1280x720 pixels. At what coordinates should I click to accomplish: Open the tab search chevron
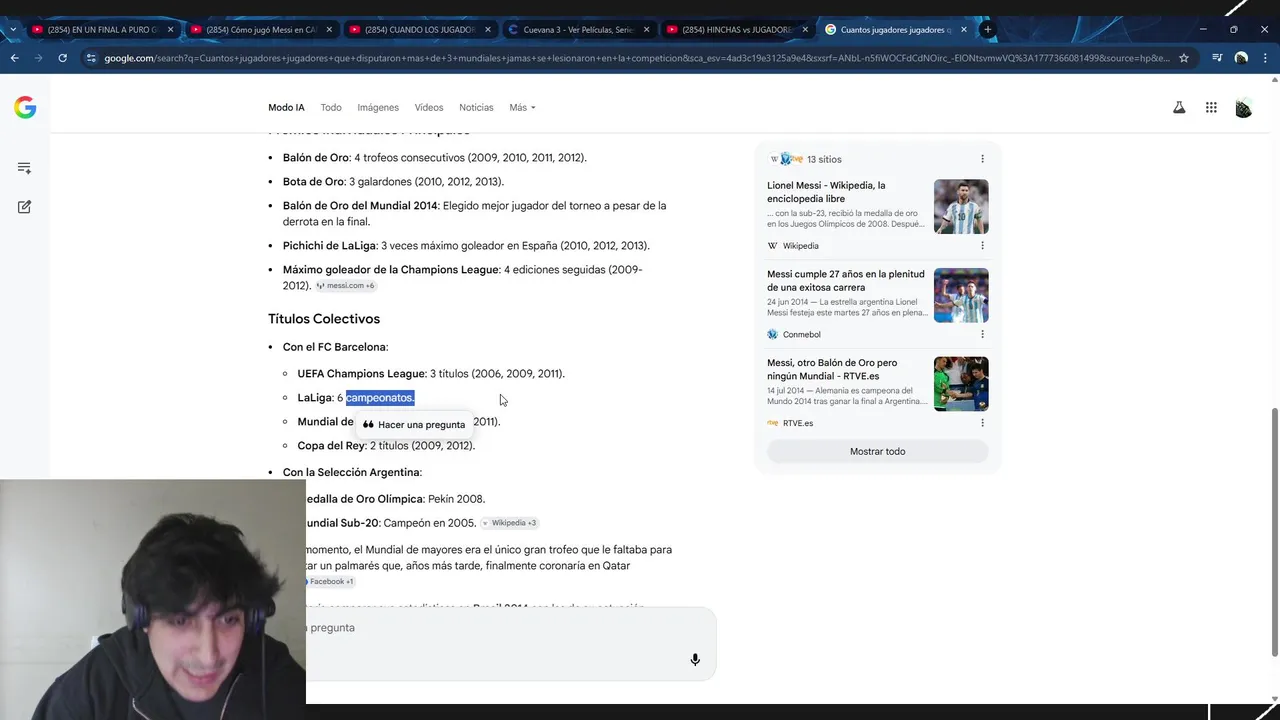(12, 30)
